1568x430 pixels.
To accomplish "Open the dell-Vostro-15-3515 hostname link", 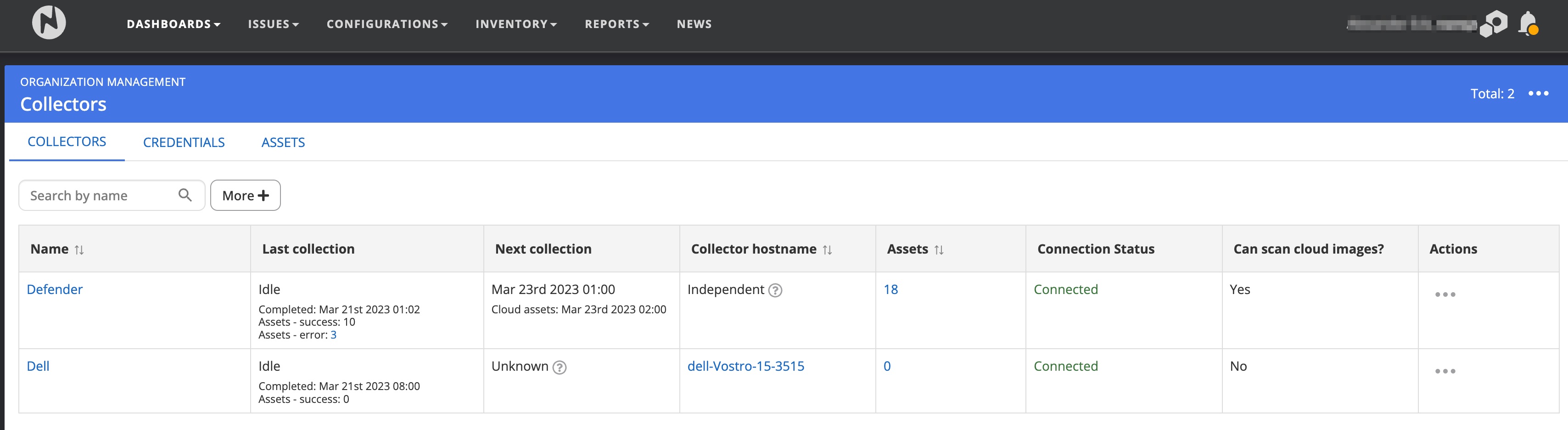I will [745, 366].
